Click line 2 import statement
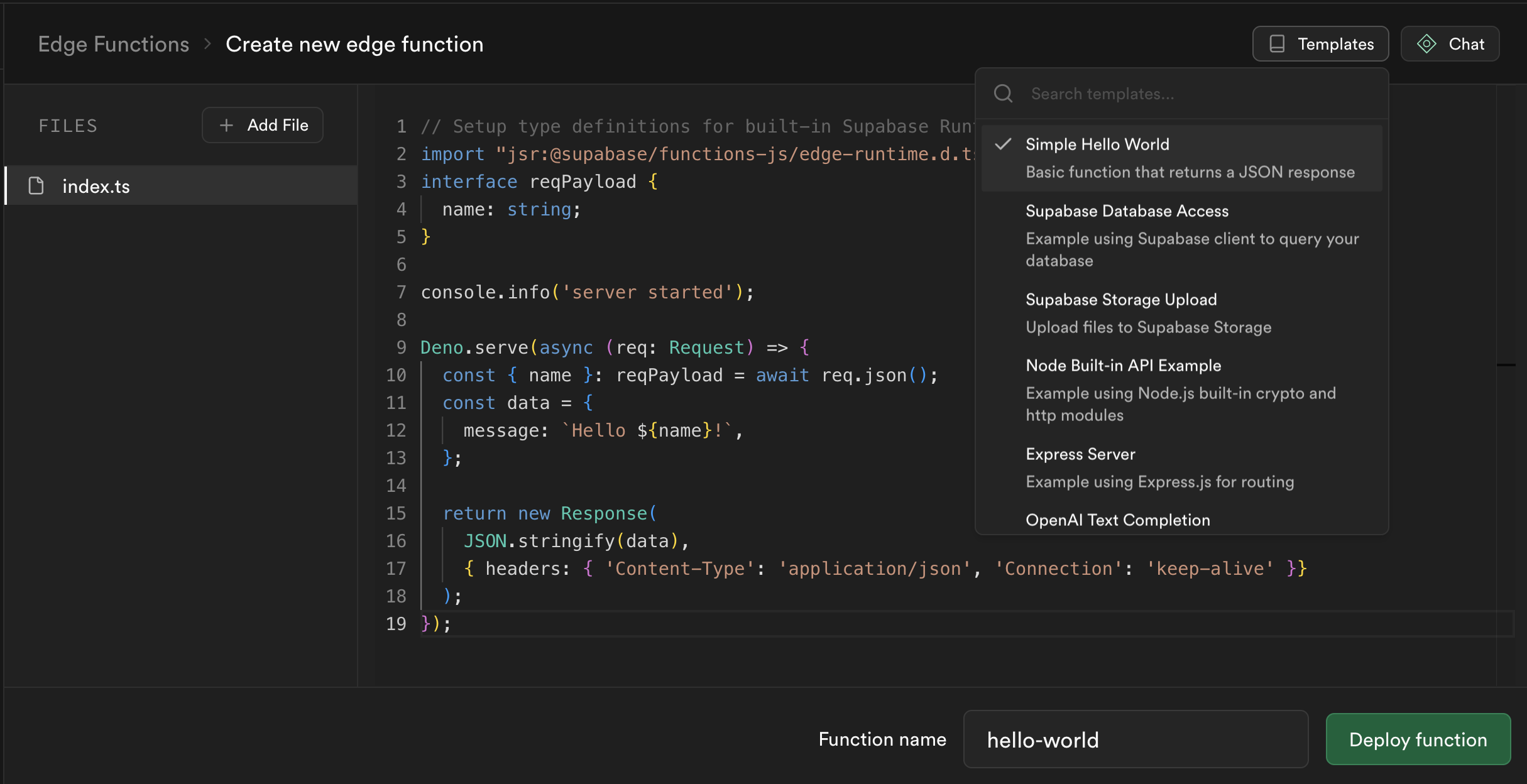Image resolution: width=1527 pixels, height=784 pixels. (698, 154)
